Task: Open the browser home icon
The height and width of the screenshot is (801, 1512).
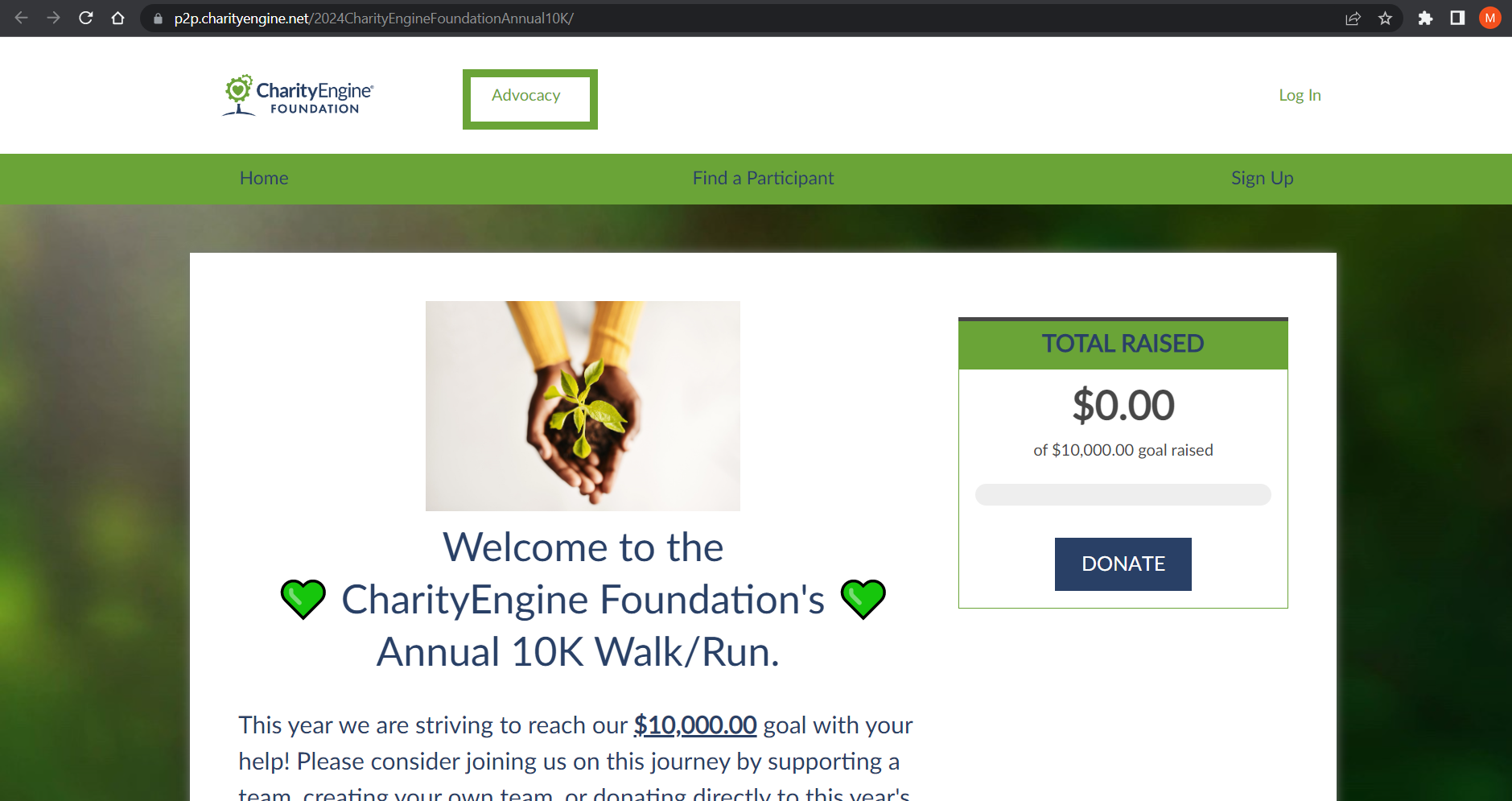Action: point(117,18)
